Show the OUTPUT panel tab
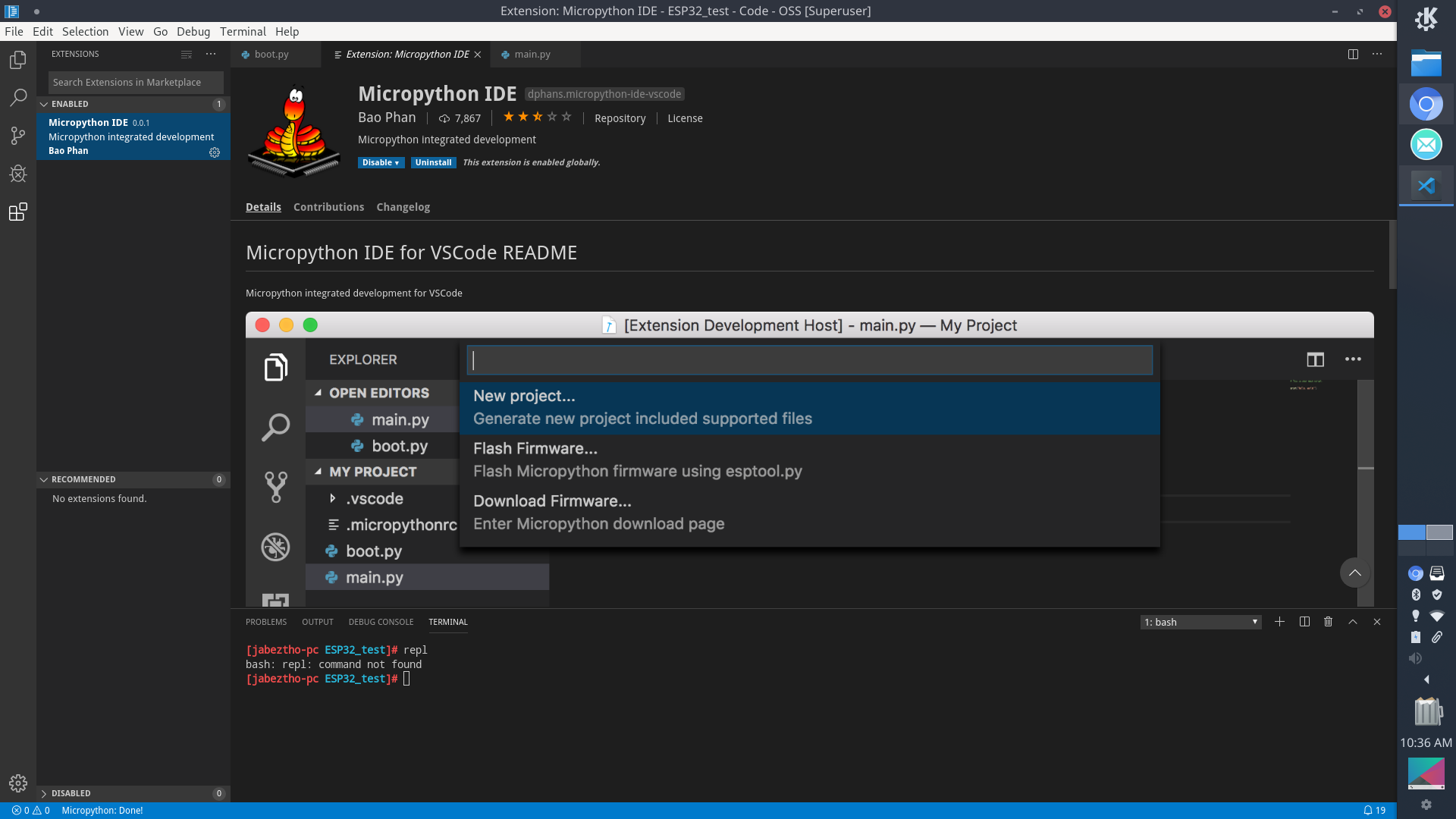 (317, 622)
